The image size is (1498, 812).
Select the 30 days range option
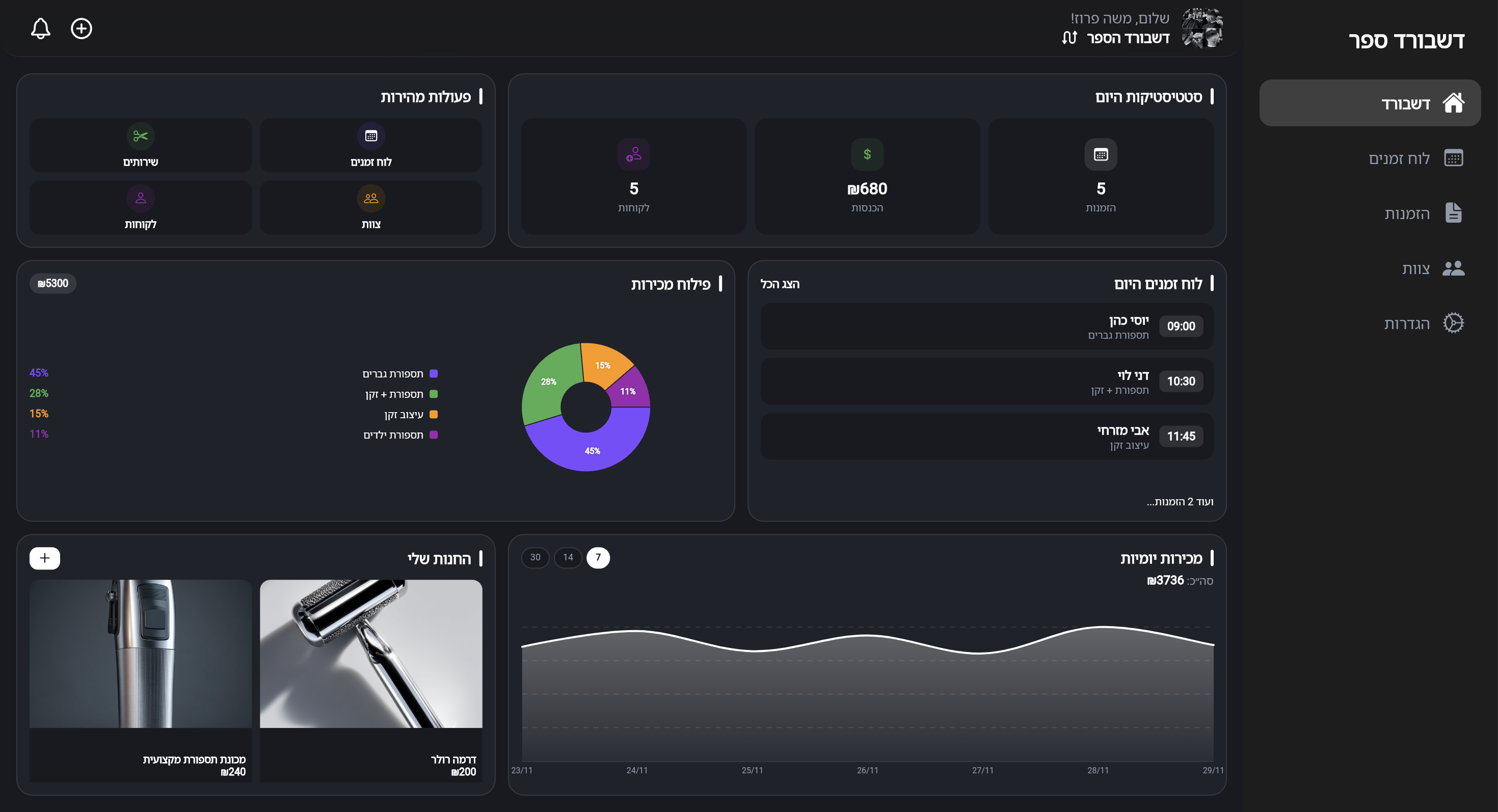535,557
